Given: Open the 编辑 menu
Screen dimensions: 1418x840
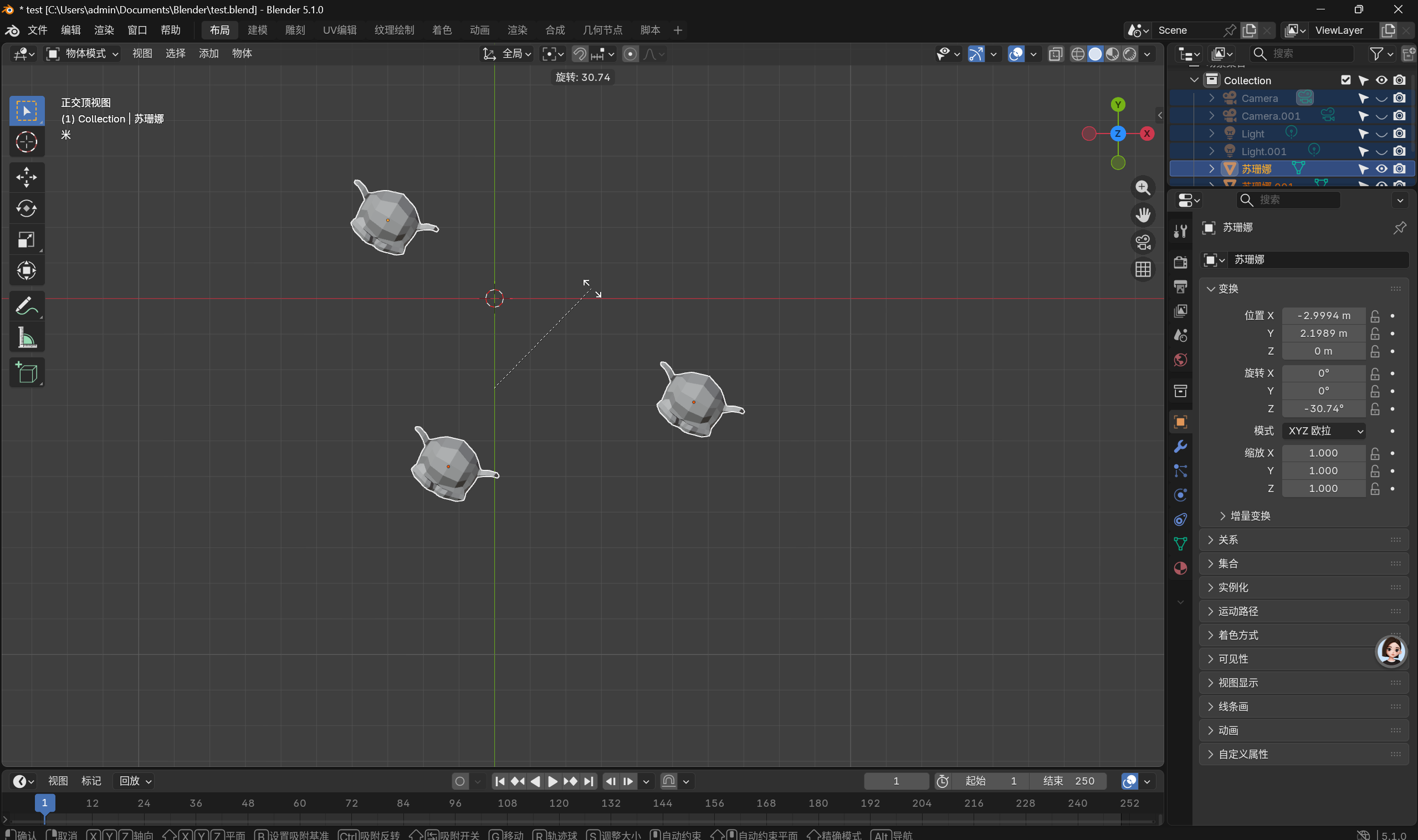Looking at the screenshot, I should (x=71, y=30).
